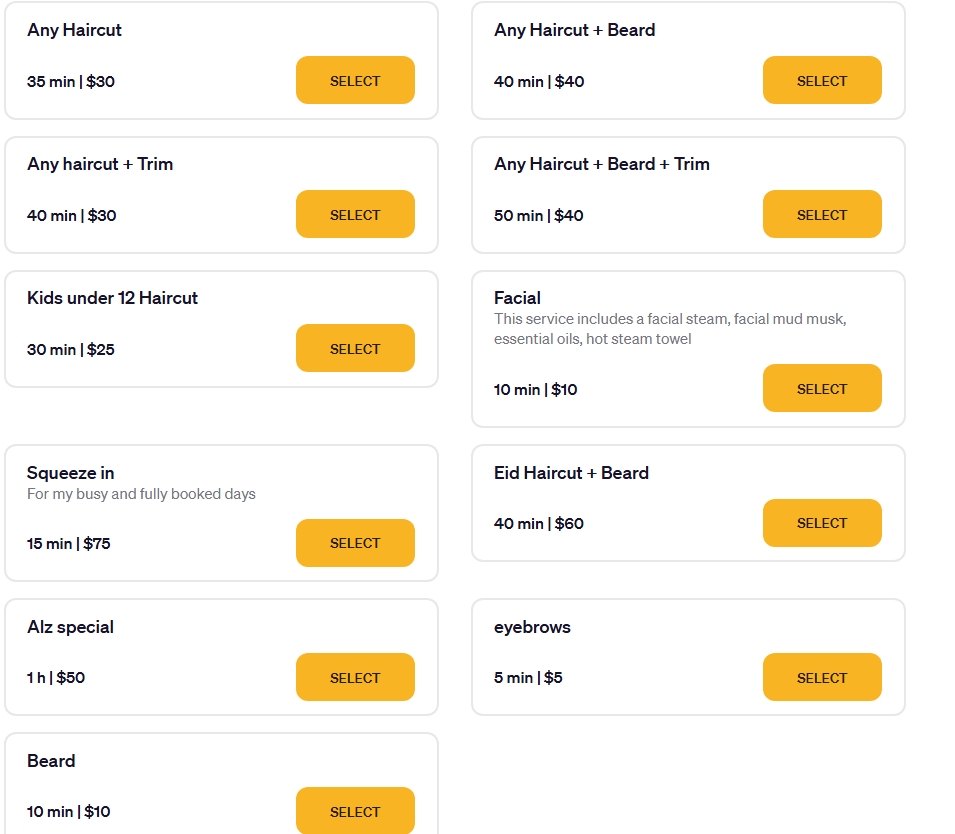Click the Facial service description text
This screenshot has width=955, height=834.
tap(670, 329)
